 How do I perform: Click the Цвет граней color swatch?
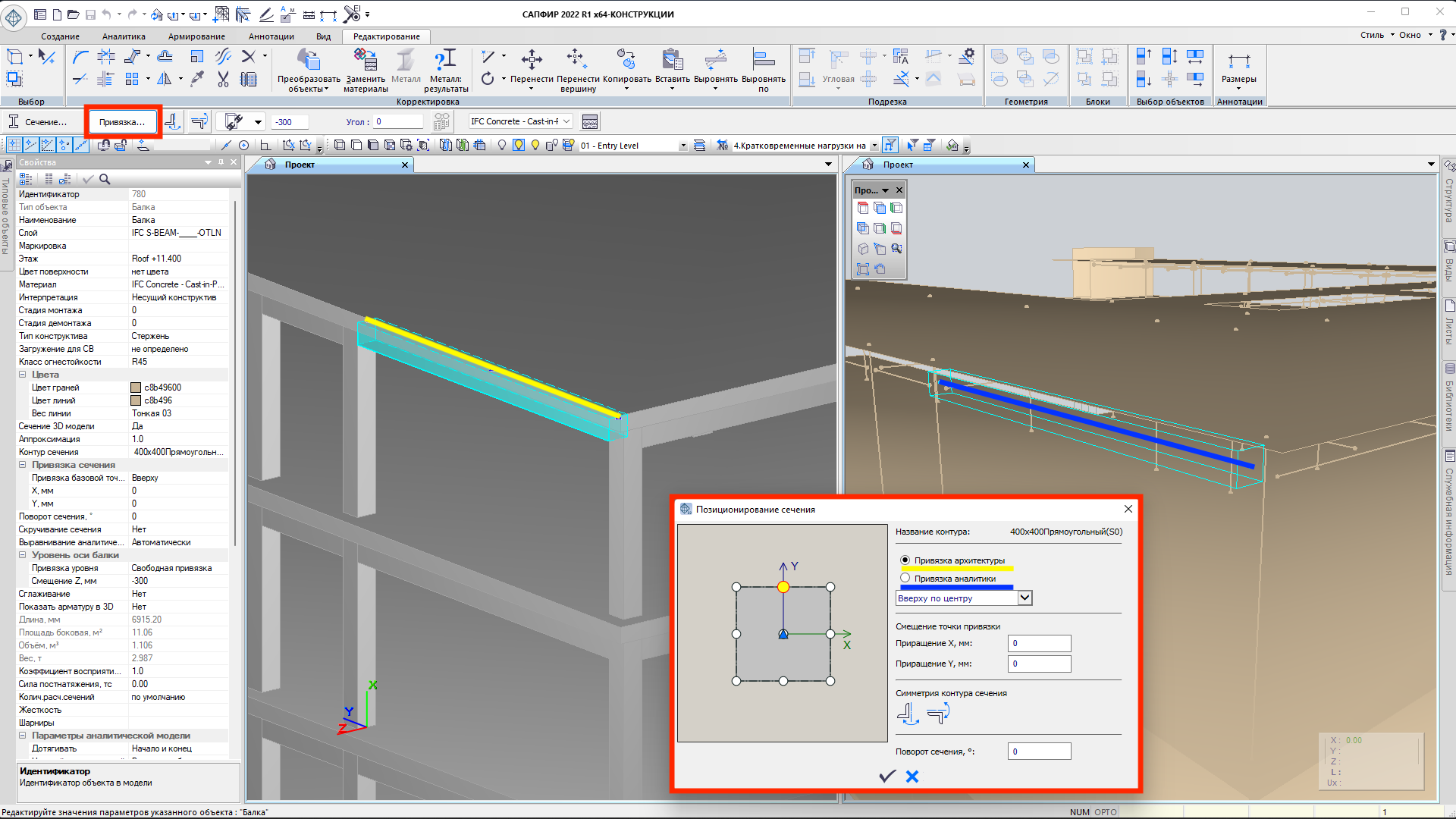[136, 388]
